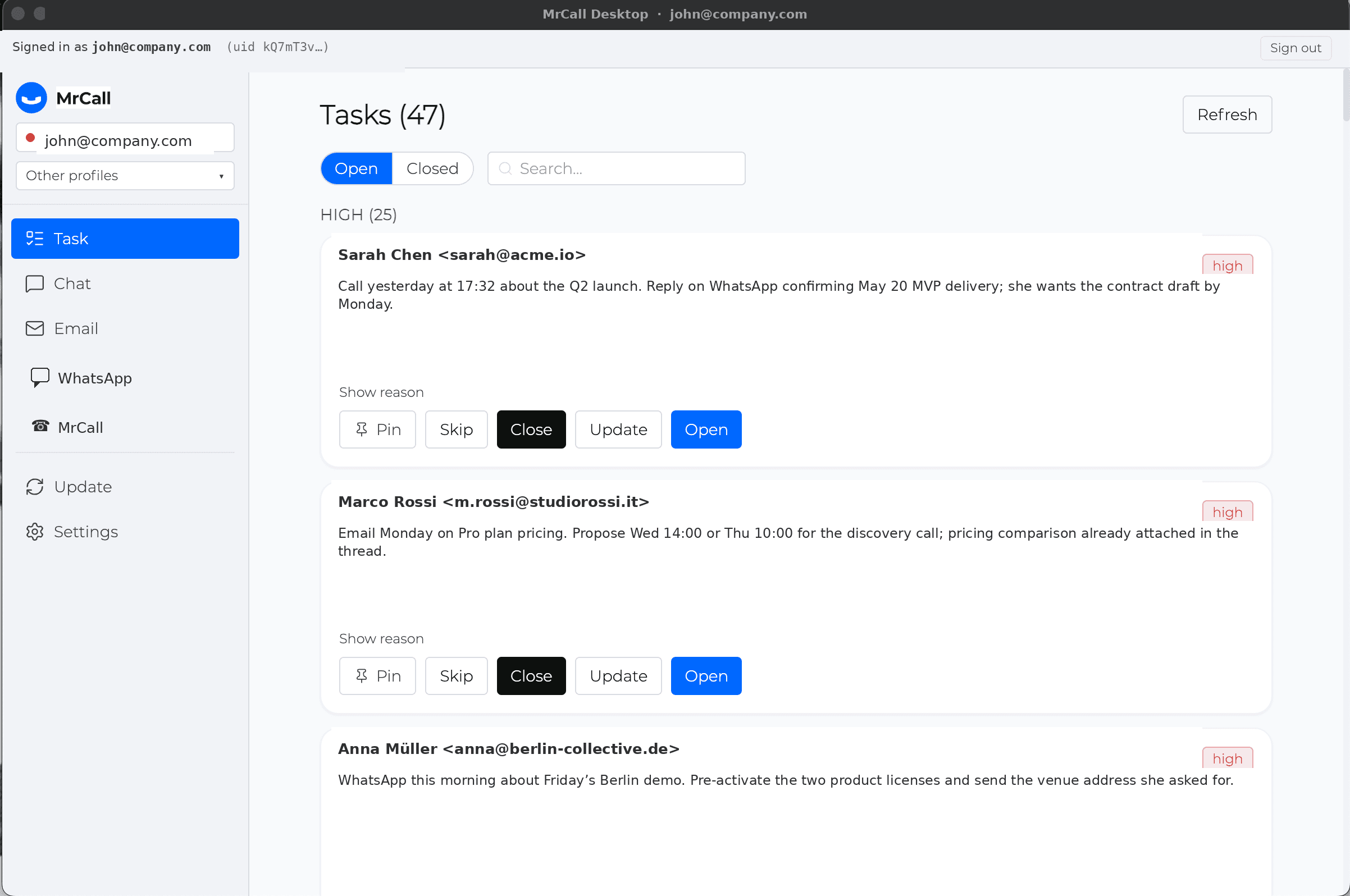
Task: Open Sarah Chen's task
Action: 706,429
